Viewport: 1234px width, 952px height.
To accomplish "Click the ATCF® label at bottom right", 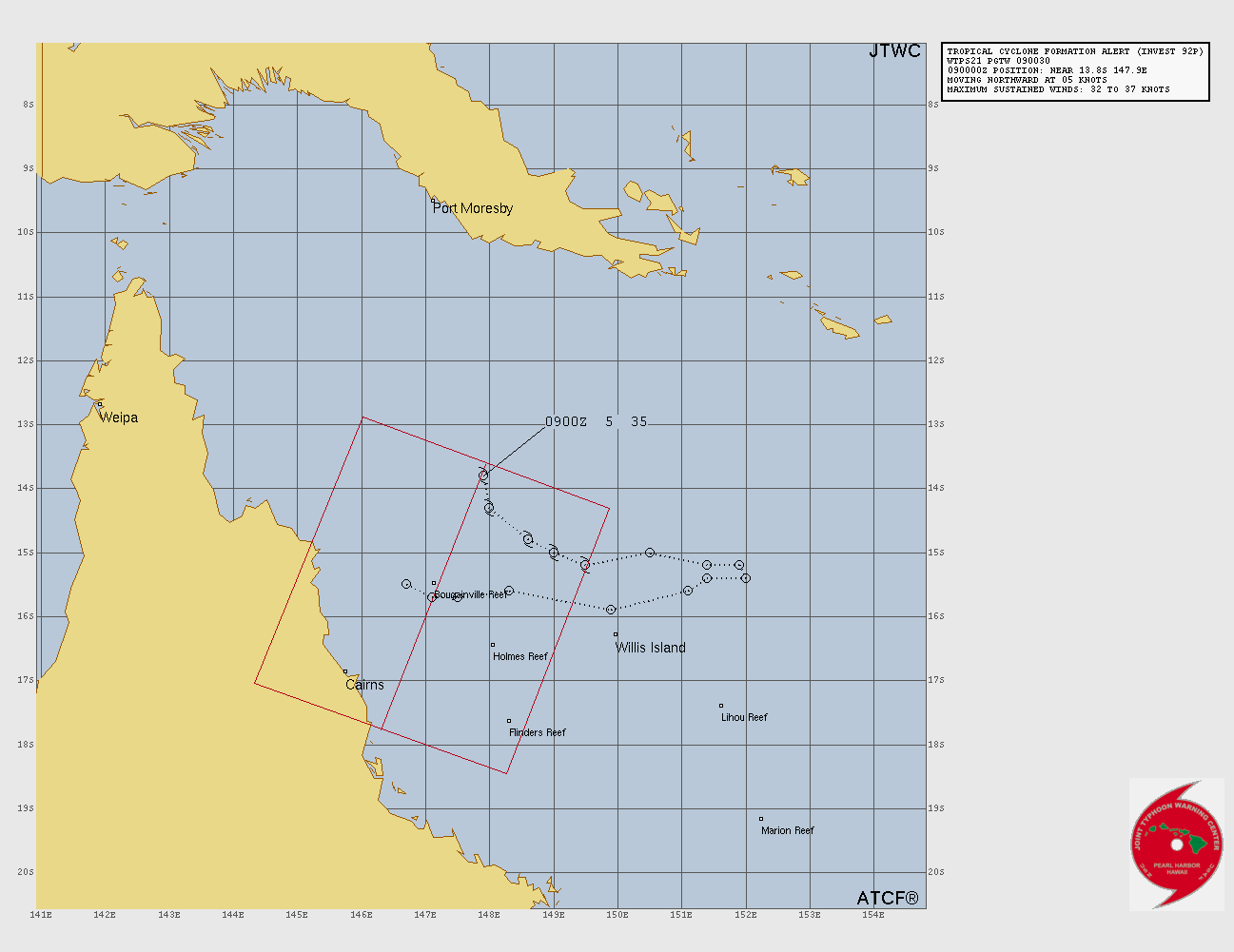I will coord(888,899).
